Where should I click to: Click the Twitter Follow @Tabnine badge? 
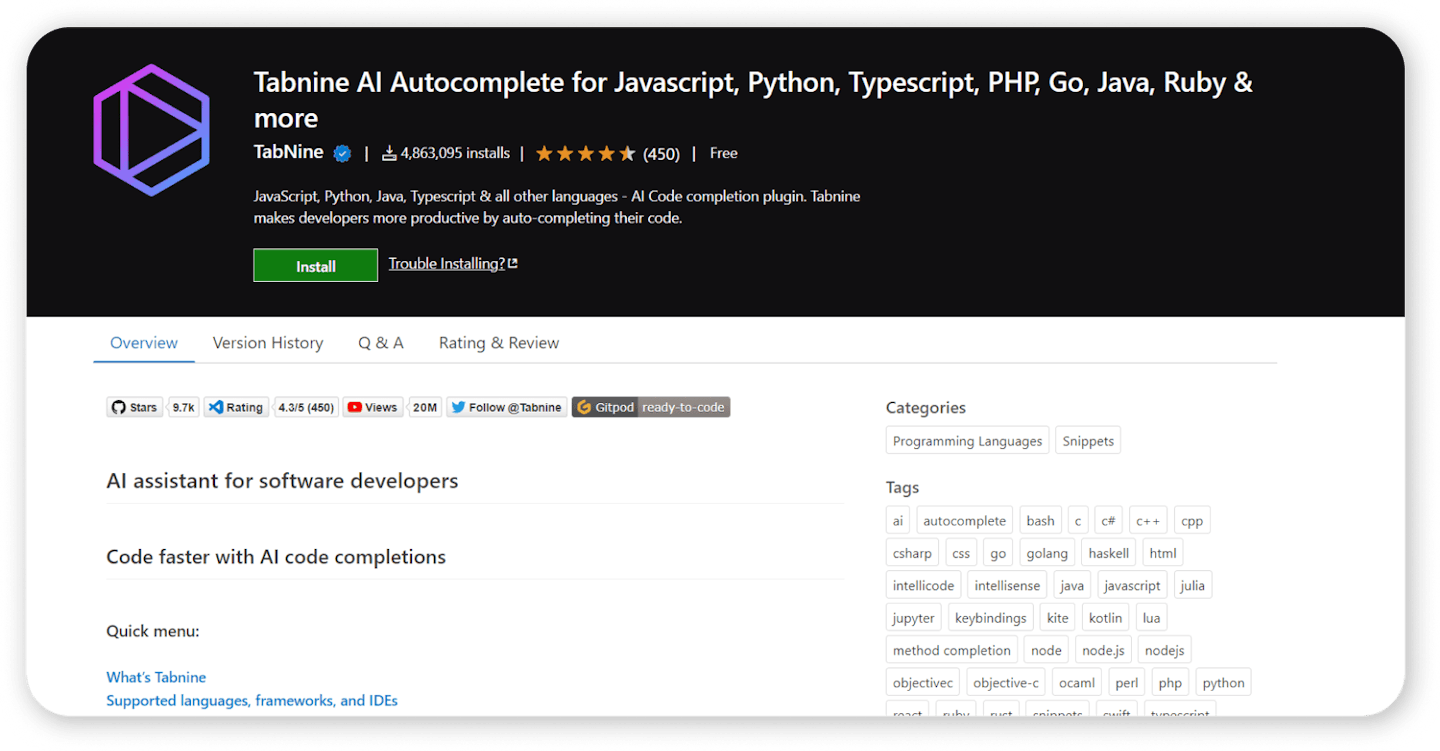click(x=506, y=407)
